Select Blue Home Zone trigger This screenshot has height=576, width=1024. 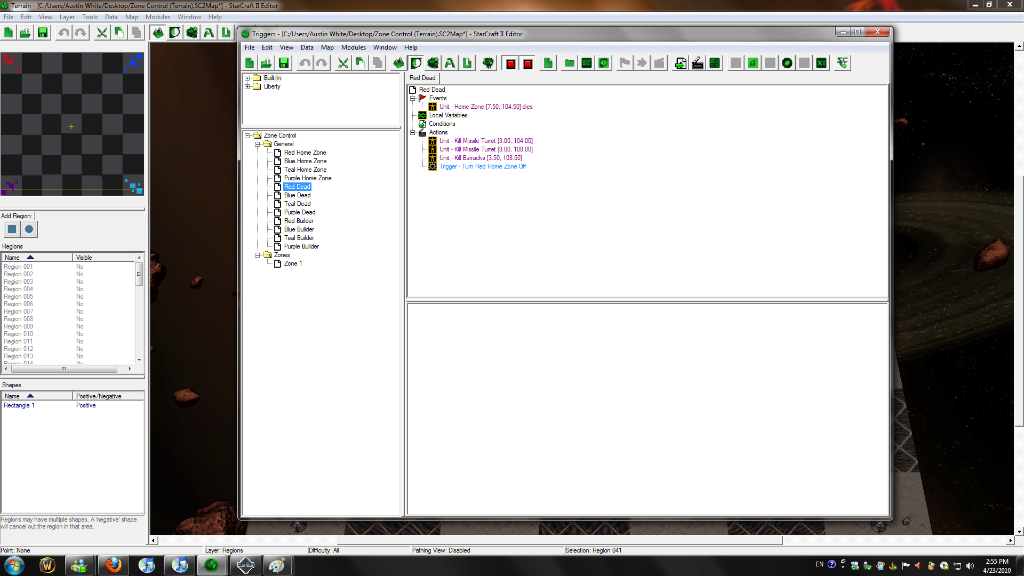(x=305, y=161)
